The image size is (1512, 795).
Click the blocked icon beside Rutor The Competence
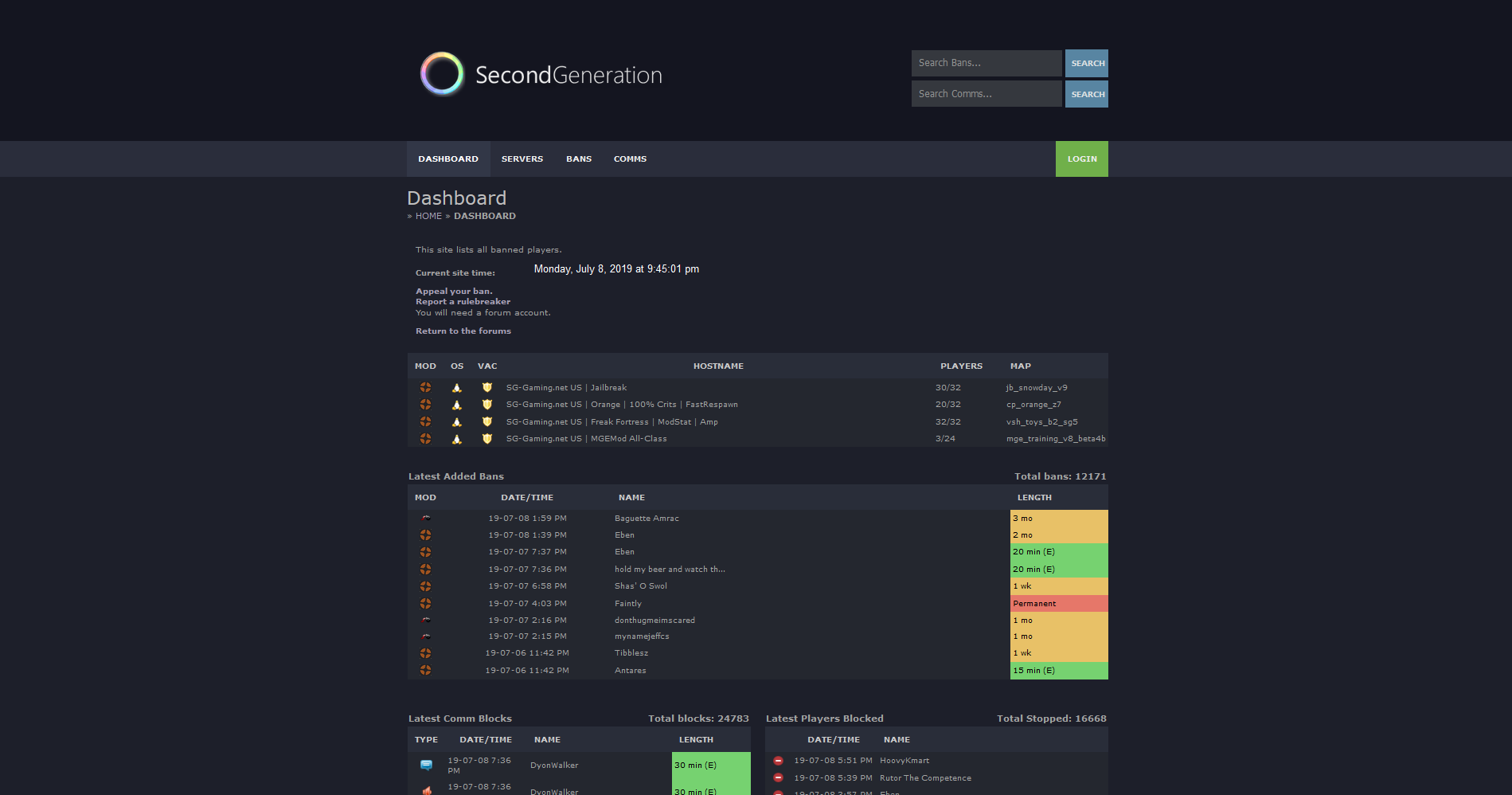coord(778,778)
